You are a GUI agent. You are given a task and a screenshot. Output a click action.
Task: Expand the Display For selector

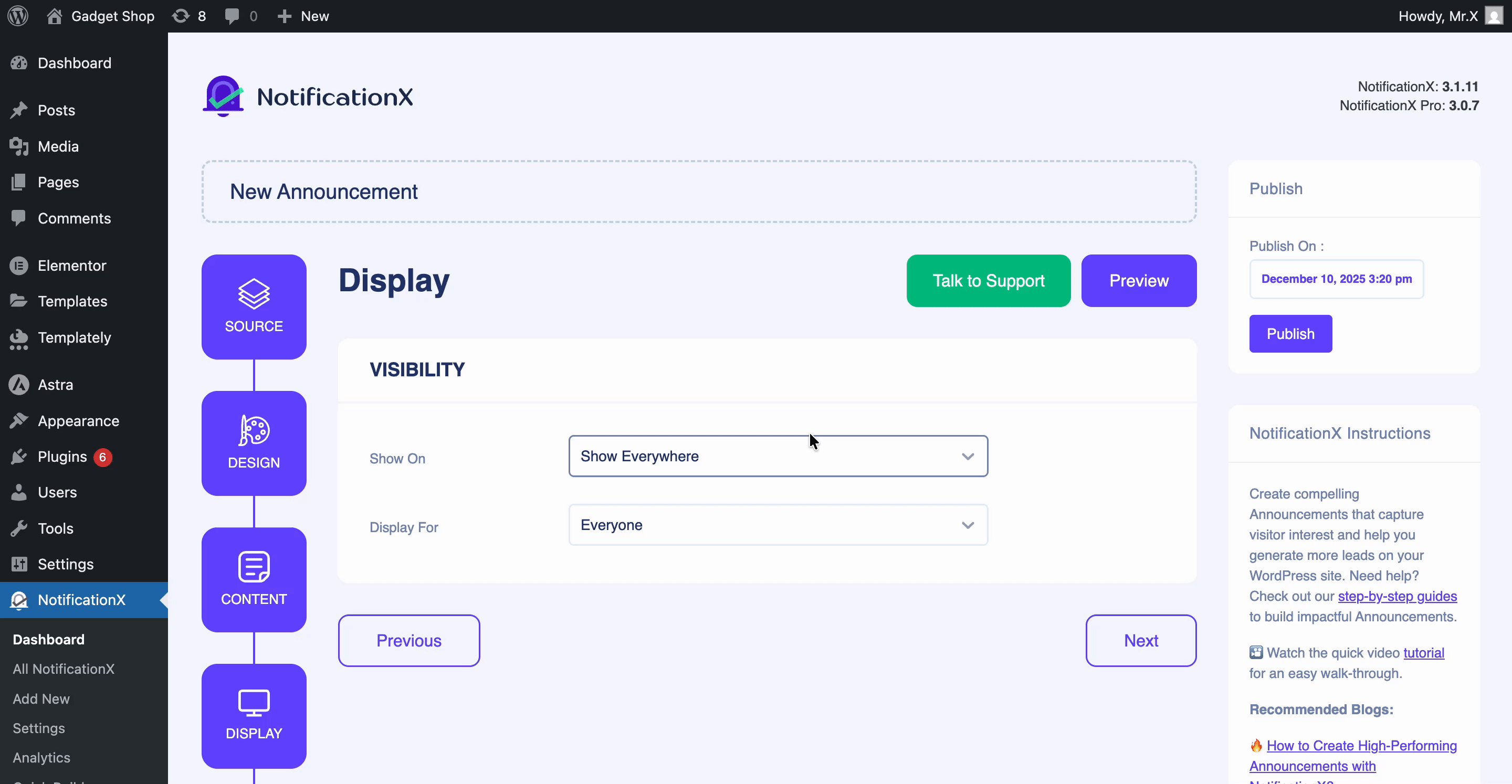click(x=777, y=525)
